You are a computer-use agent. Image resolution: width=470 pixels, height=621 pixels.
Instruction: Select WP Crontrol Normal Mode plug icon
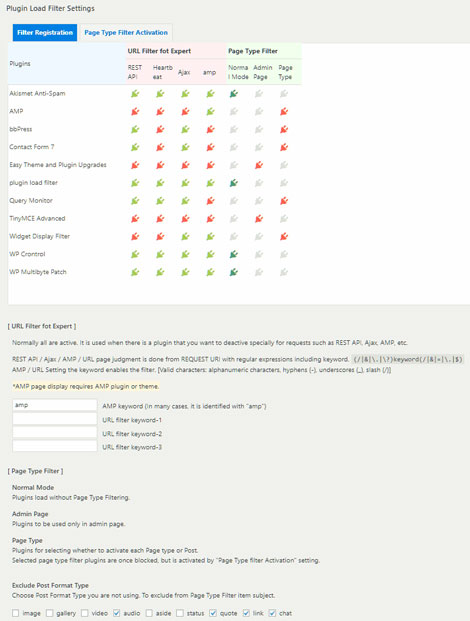click(234, 254)
